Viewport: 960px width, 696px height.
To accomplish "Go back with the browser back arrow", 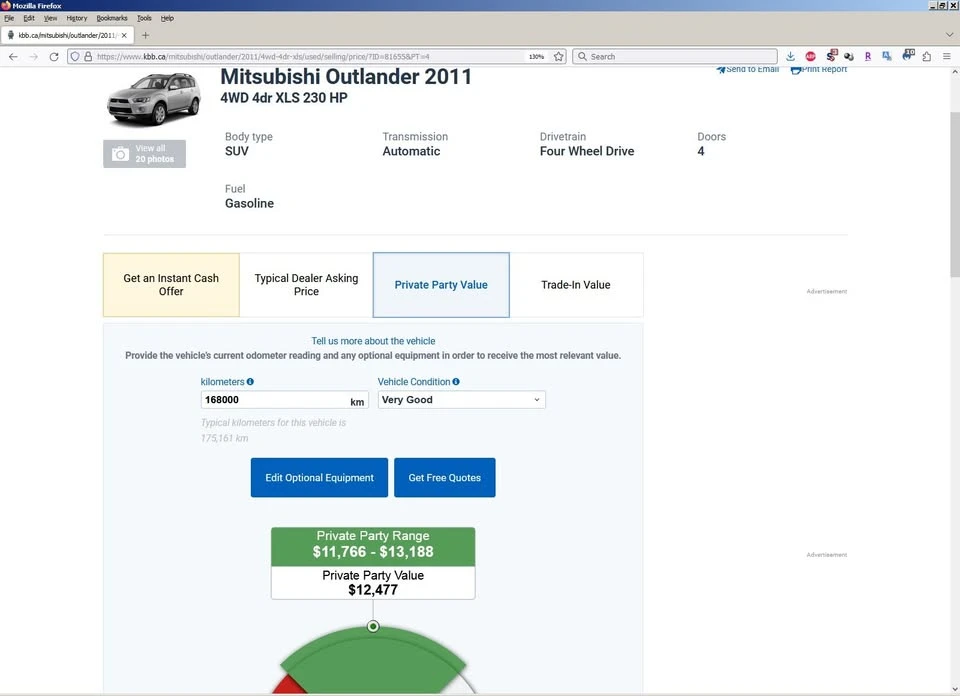I will (x=13, y=56).
